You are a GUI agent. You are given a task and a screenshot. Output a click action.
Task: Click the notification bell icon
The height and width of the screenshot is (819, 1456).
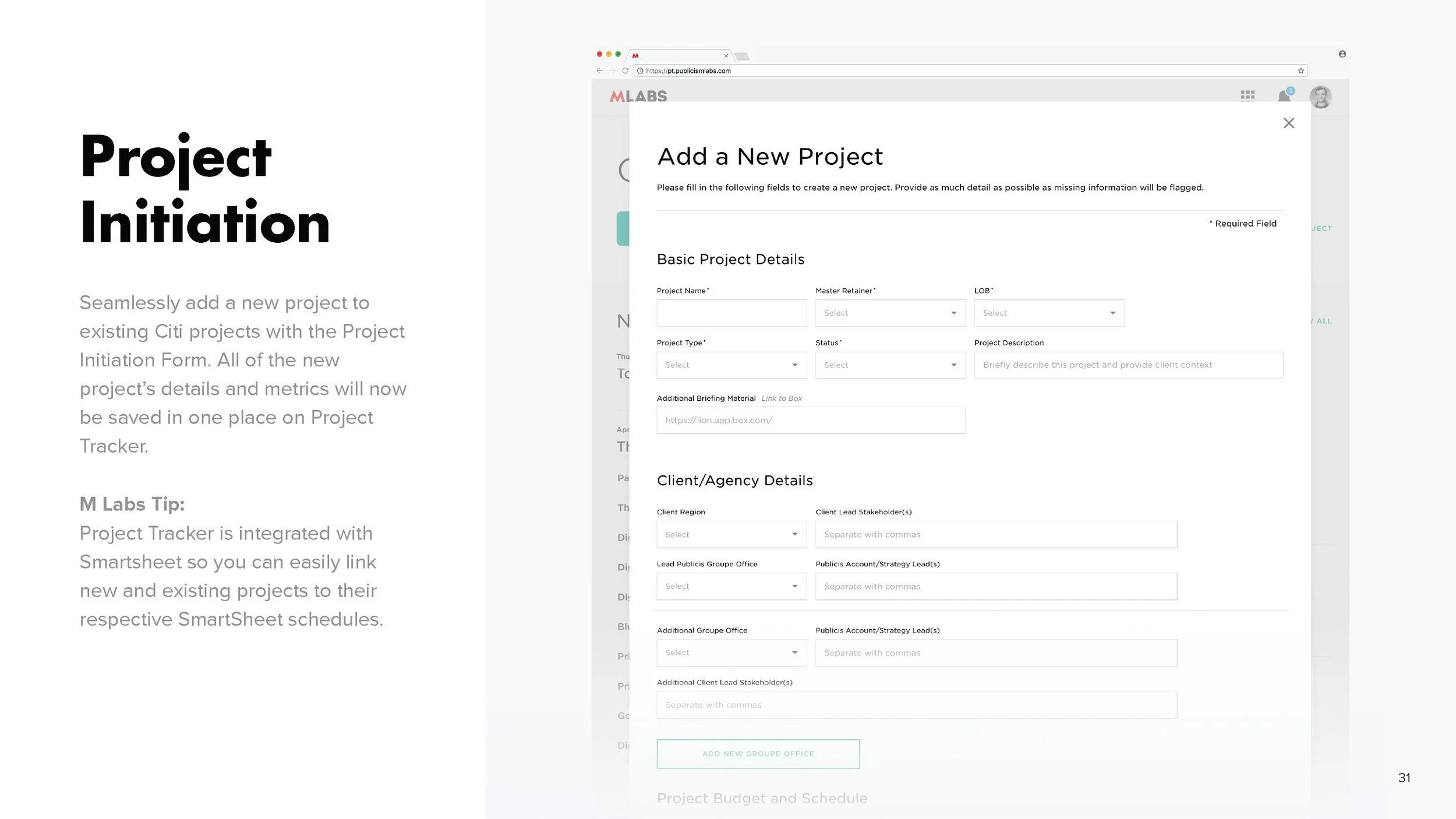point(1284,96)
